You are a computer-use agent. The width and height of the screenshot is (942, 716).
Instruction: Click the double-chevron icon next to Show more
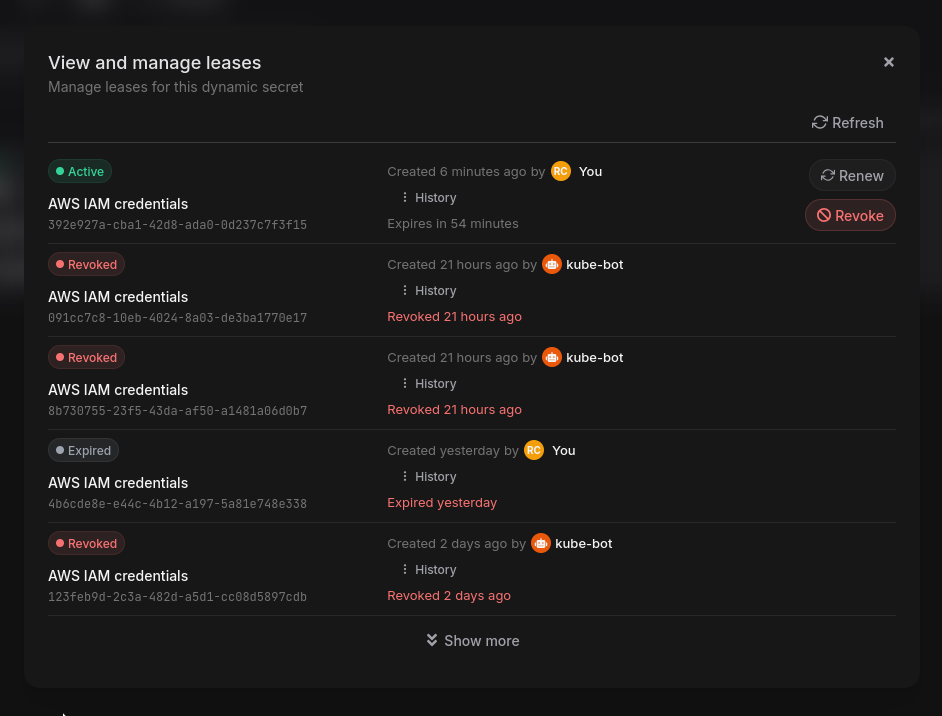[x=431, y=640]
